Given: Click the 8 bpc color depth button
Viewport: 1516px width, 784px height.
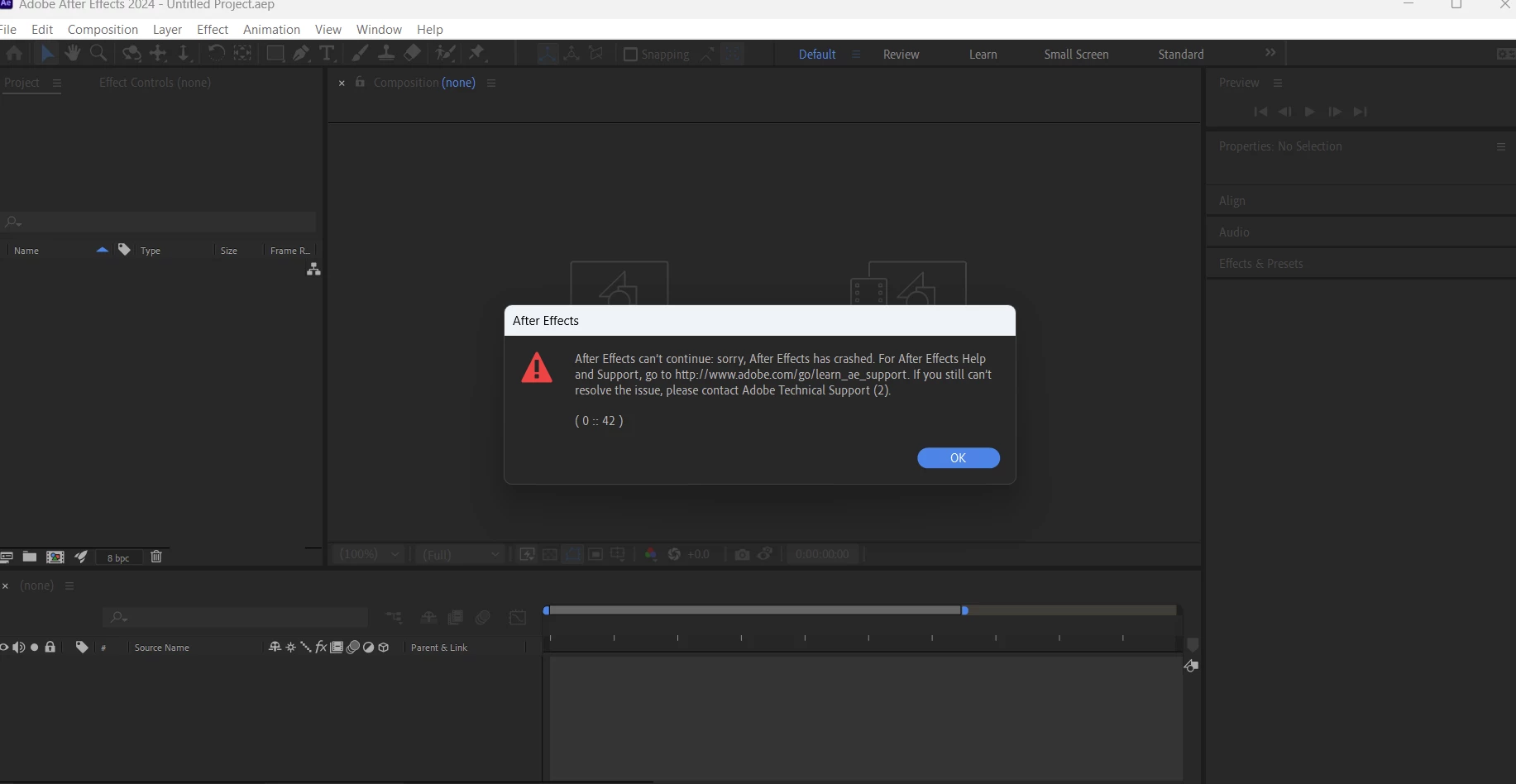Looking at the screenshot, I should tap(118, 557).
